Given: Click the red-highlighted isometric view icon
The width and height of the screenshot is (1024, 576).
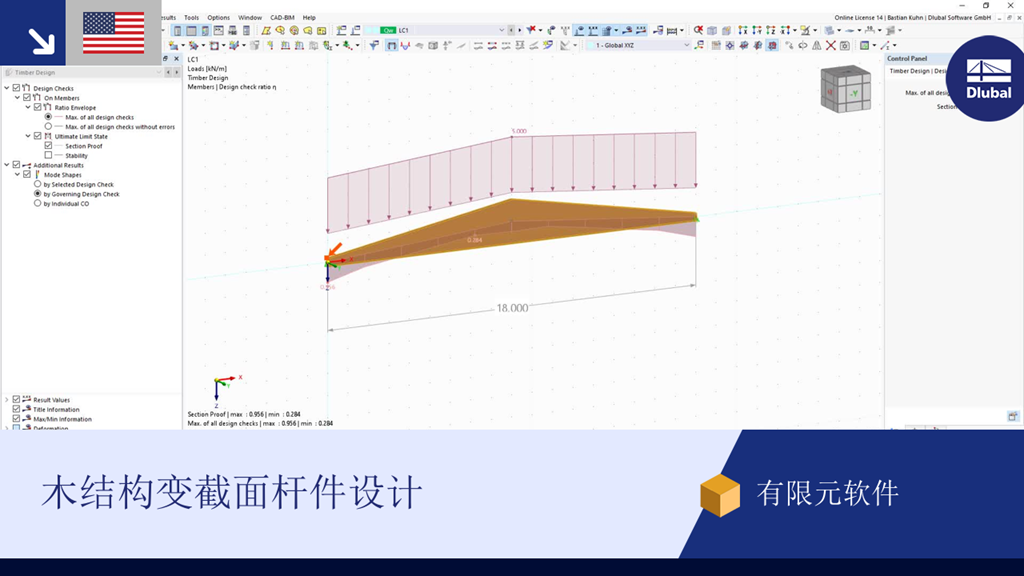Looking at the screenshot, I should point(772,45).
